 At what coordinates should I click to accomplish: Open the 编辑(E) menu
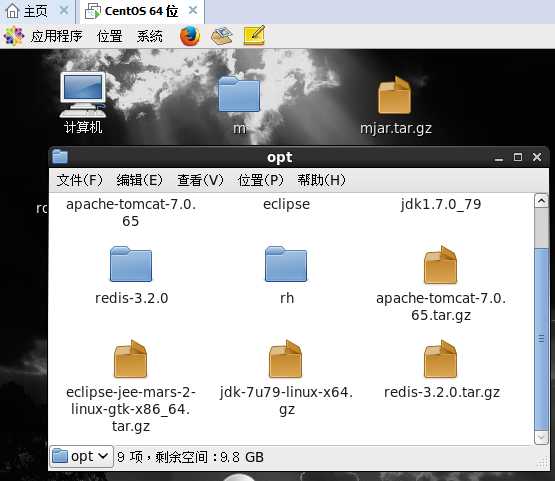(139, 180)
